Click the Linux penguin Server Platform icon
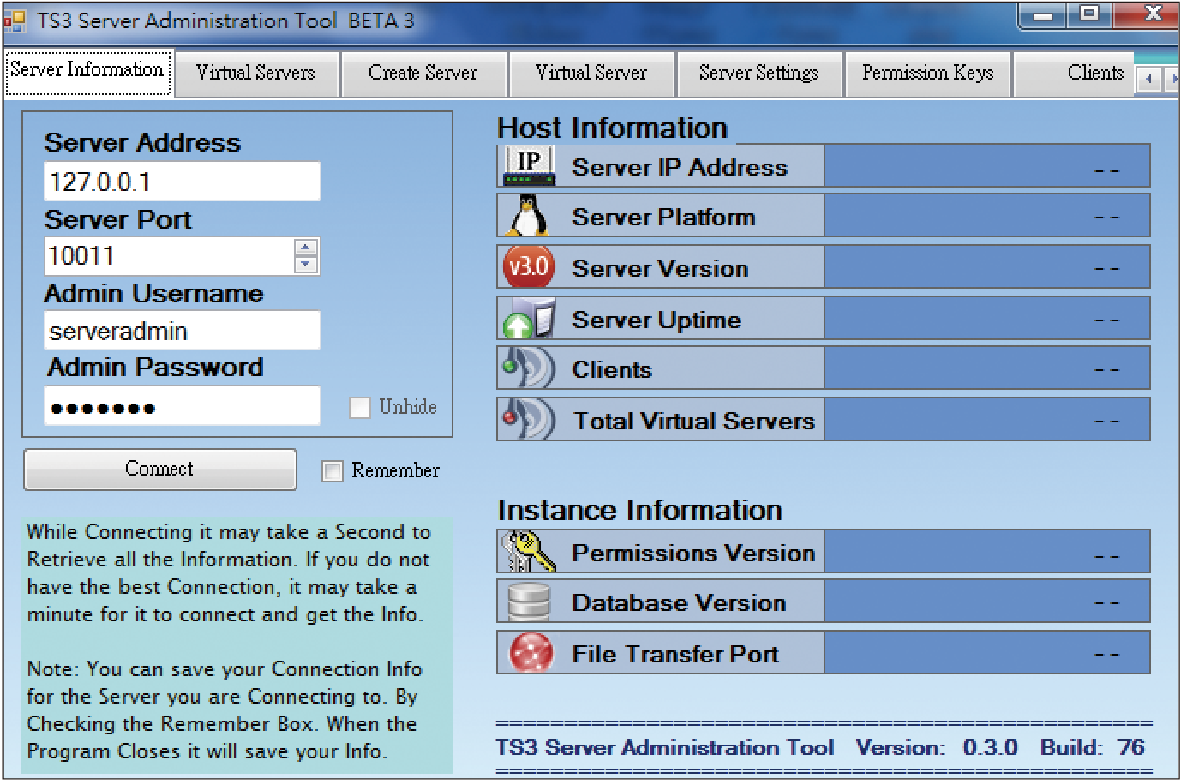The height and width of the screenshot is (783, 1183). (528, 216)
